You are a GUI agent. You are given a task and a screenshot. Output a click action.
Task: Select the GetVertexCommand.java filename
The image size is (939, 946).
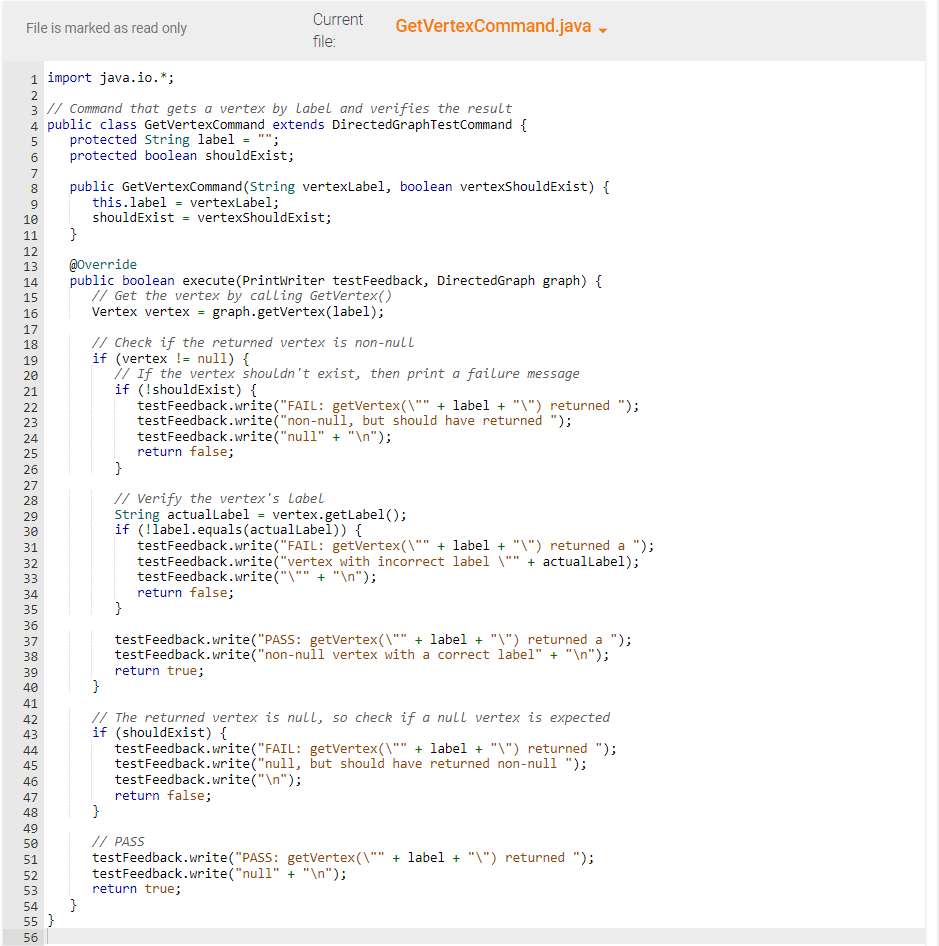tap(491, 26)
